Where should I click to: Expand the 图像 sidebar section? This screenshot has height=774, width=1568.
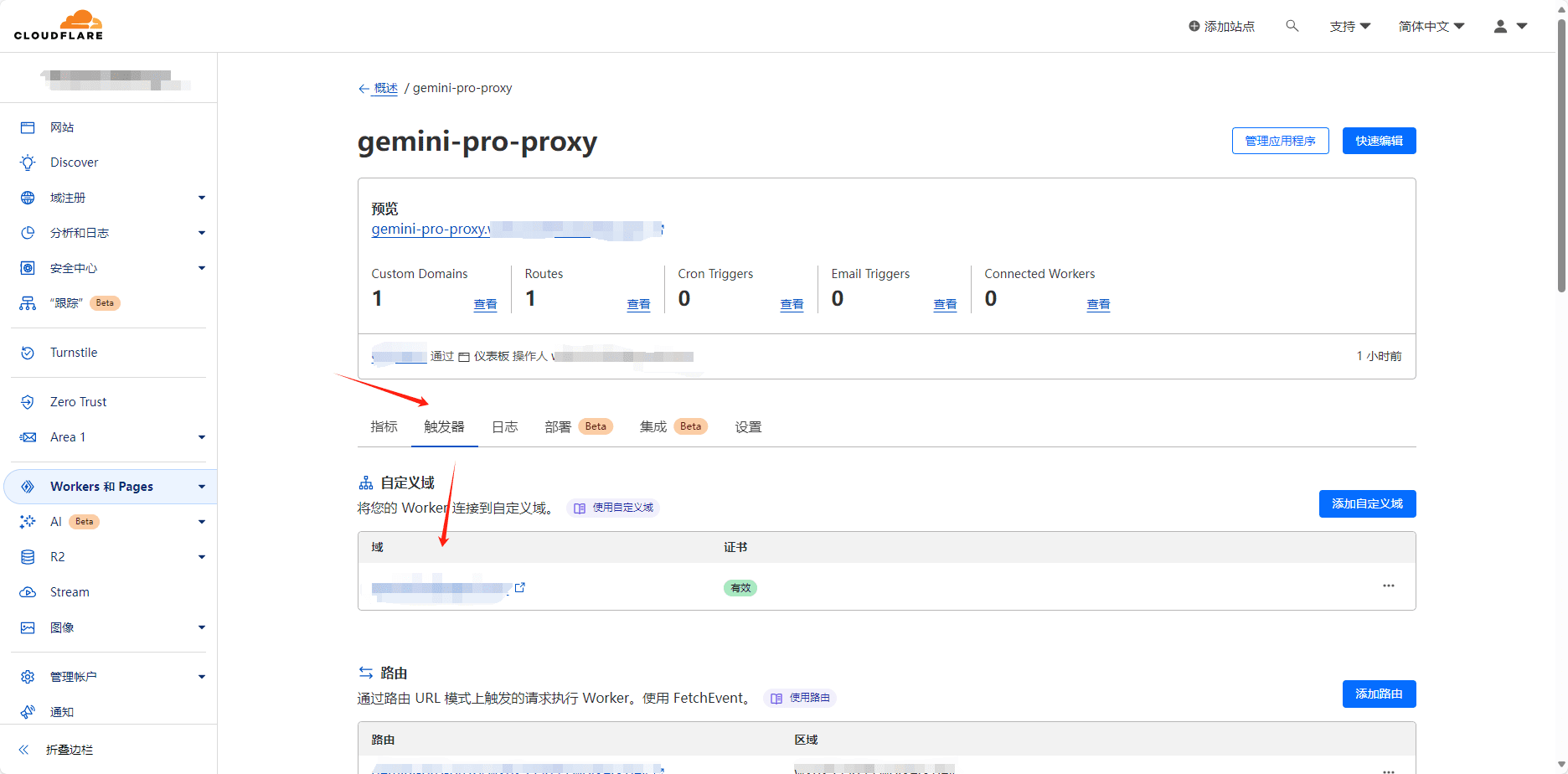pos(202,627)
